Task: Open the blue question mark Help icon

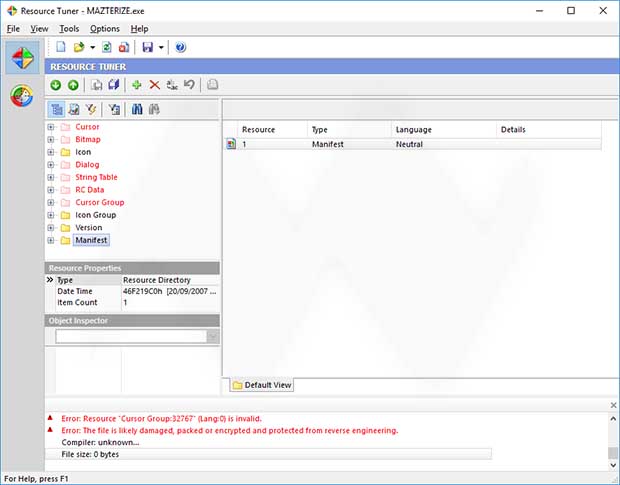Action: coord(180,47)
